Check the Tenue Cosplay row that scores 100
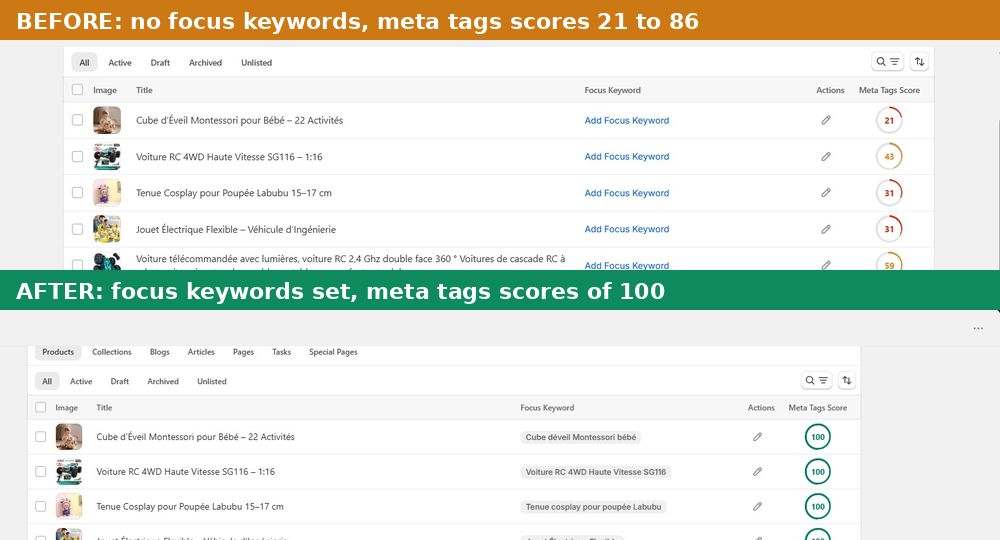This screenshot has width=1000, height=540. [x=41, y=506]
